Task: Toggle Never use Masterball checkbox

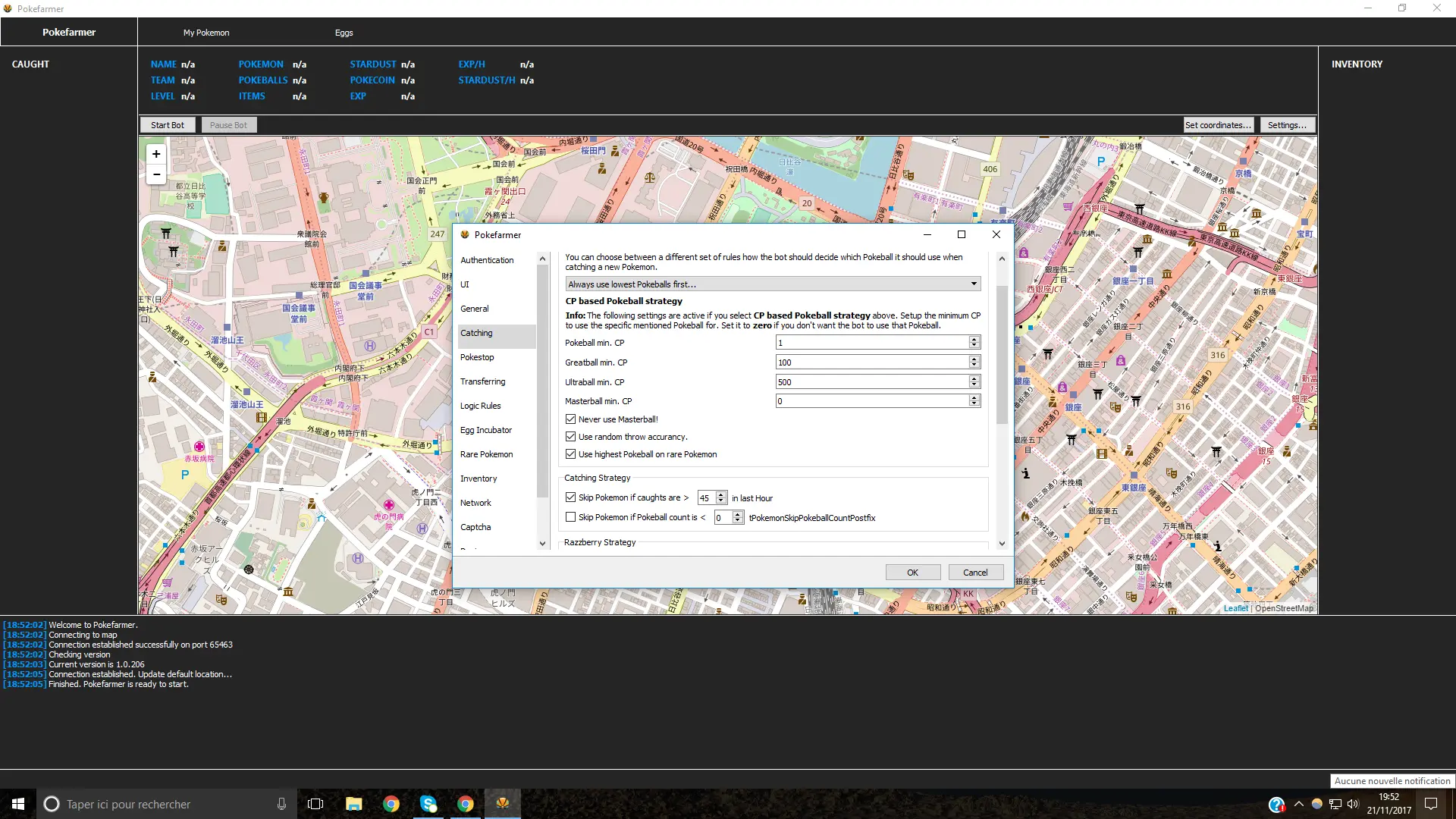Action: pyautogui.click(x=570, y=419)
